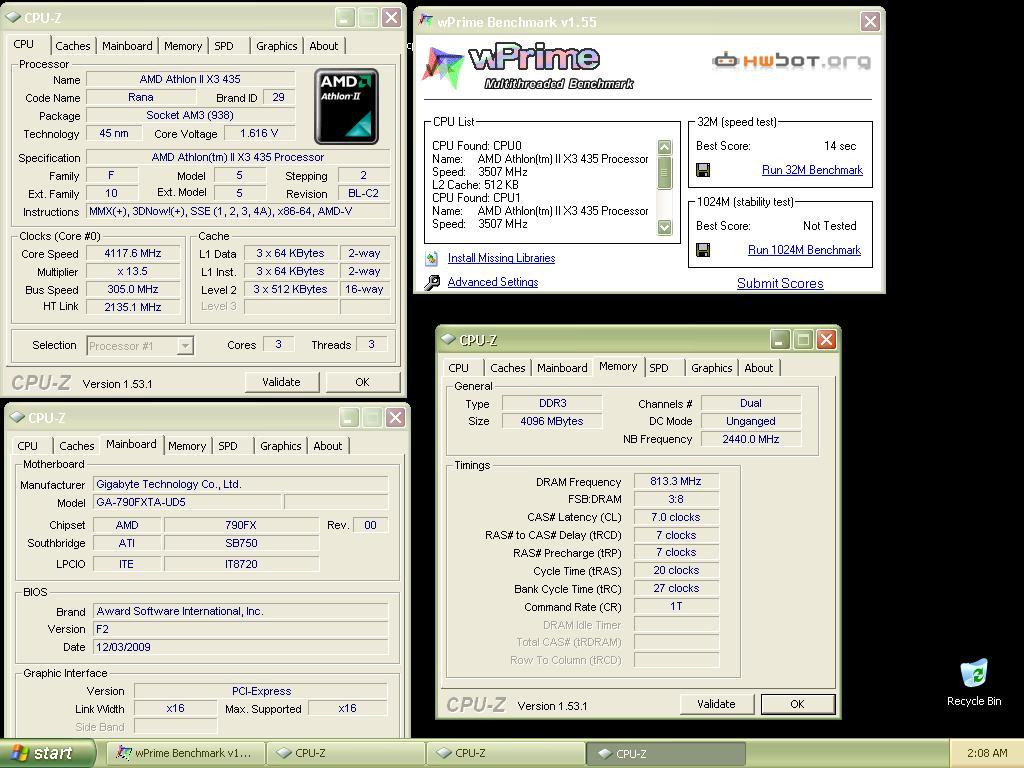Run the 1024M Benchmark
Image resolution: width=1024 pixels, height=768 pixels.
[804, 250]
